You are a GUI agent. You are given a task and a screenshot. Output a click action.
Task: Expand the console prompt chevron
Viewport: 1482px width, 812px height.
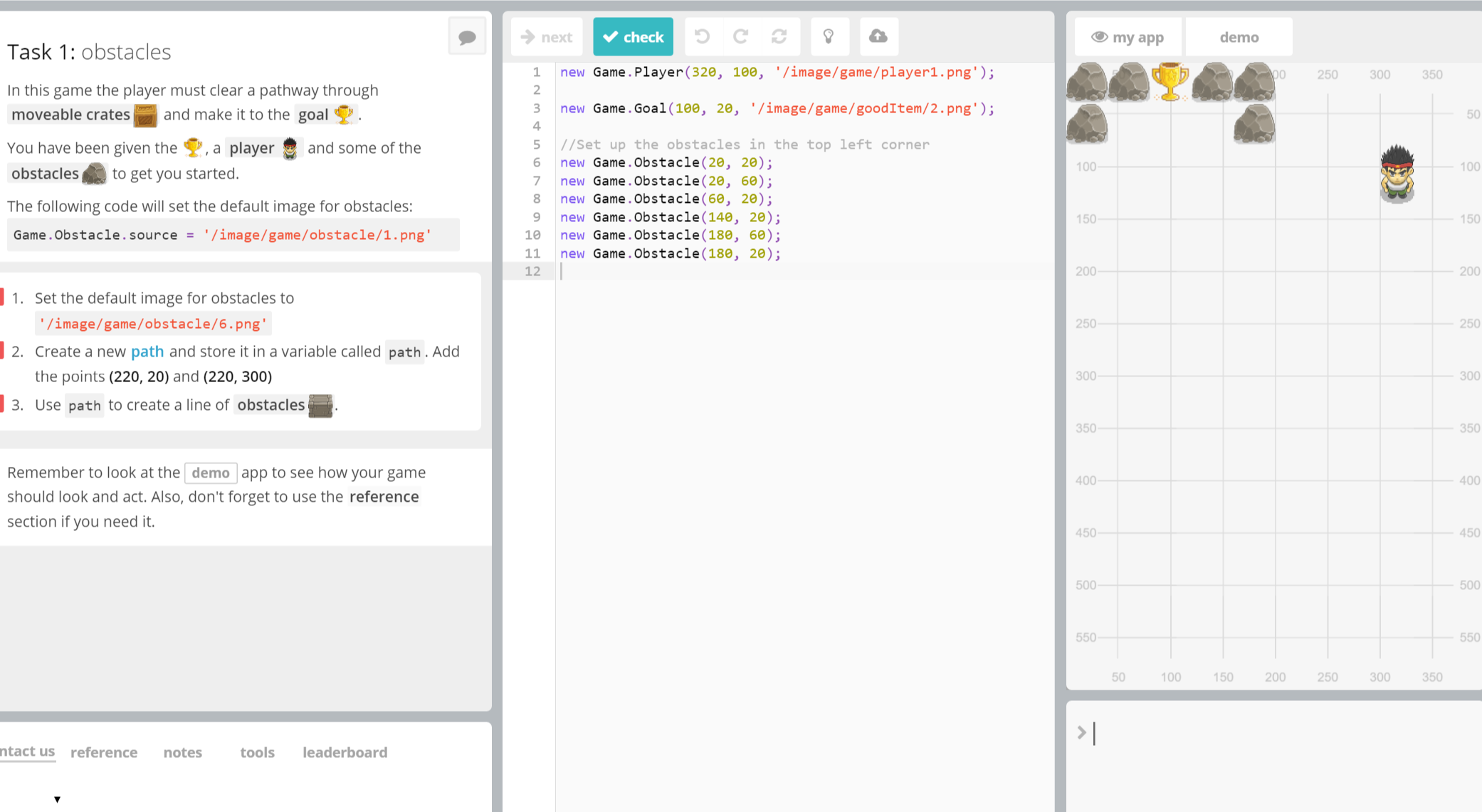coord(1081,732)
